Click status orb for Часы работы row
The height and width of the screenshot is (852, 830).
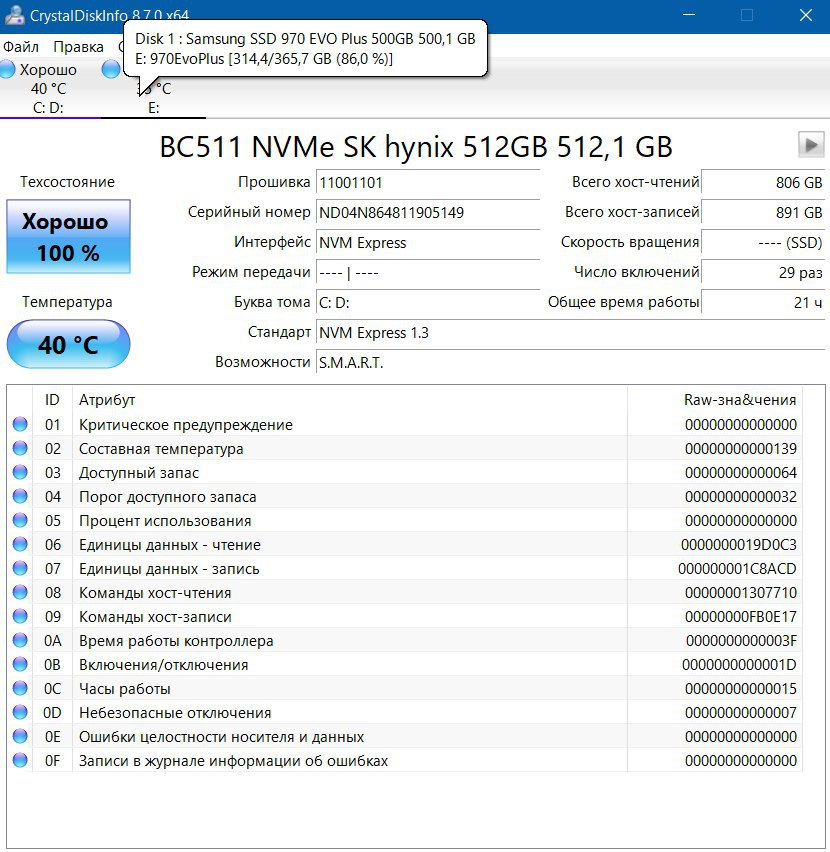coord(20,688)
